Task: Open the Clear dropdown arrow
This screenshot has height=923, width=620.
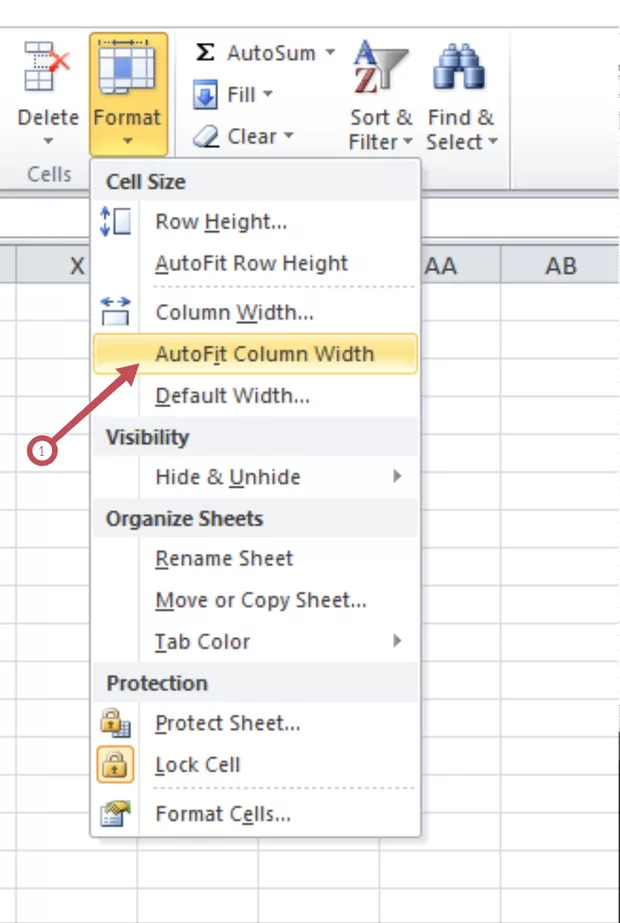Action: (289, 137)
